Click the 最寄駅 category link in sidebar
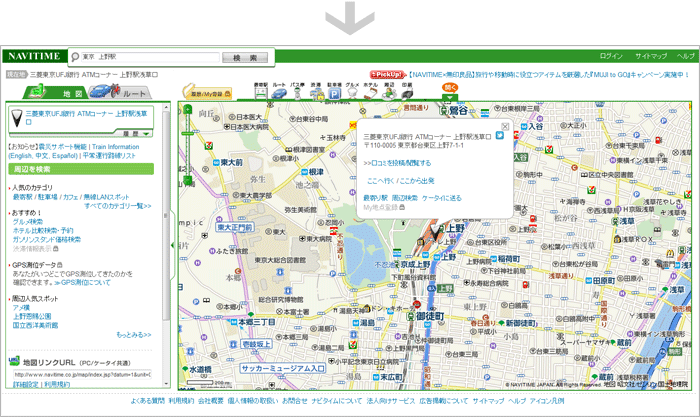The height and width of the screenshot is (417, 700). tap(22, 197)
